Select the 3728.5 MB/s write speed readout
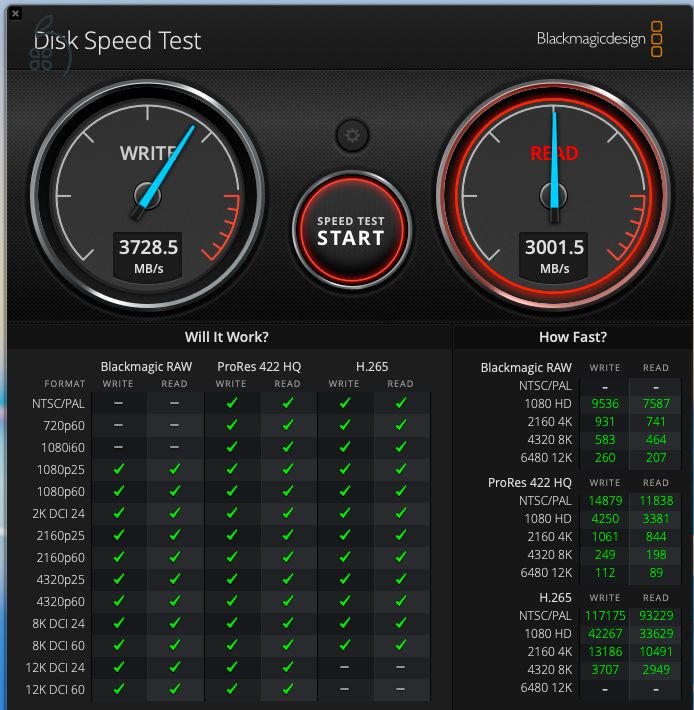694x710 pixels. click(x=148, y=256)
